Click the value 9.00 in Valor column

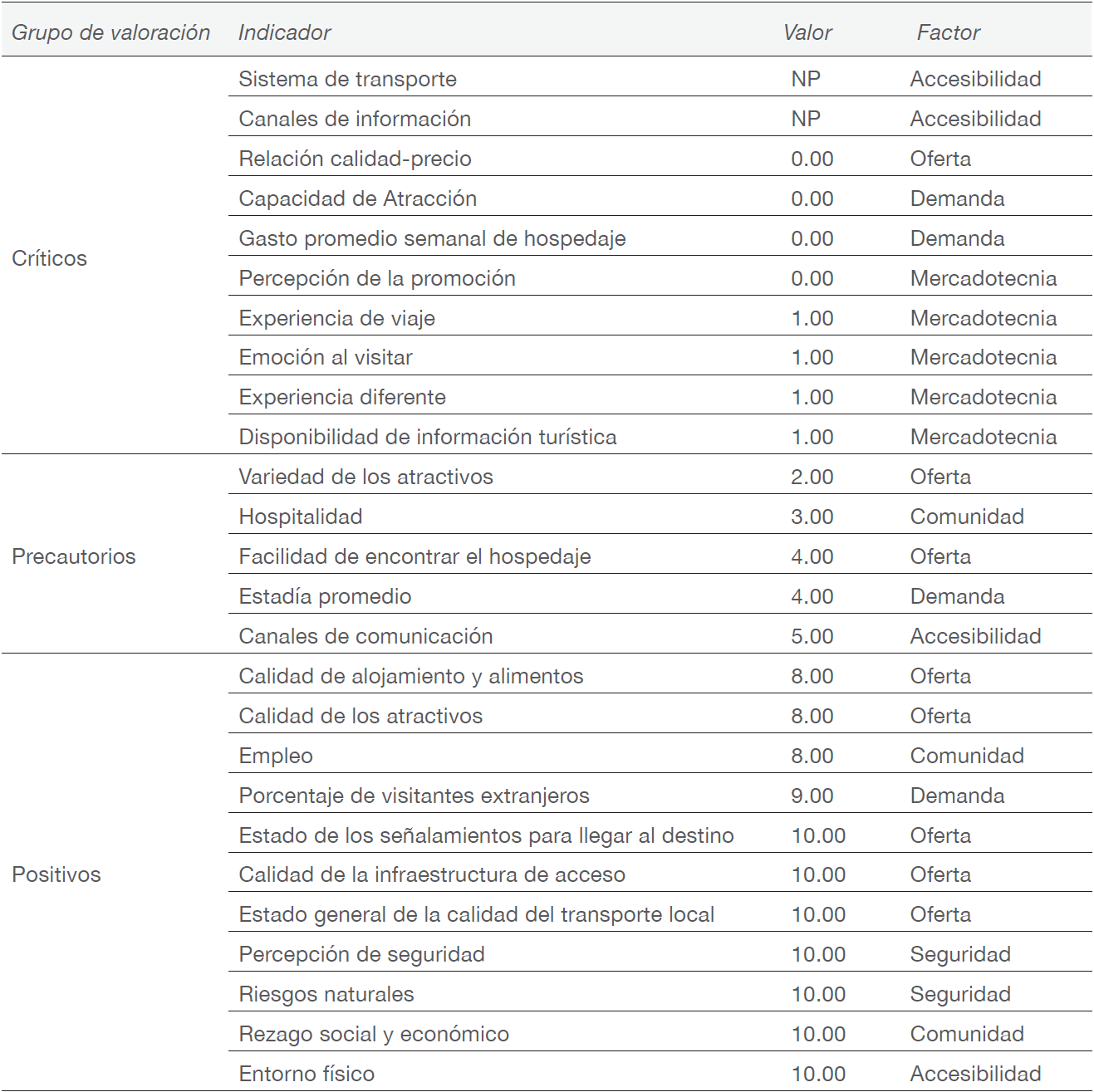pos(812,796)
